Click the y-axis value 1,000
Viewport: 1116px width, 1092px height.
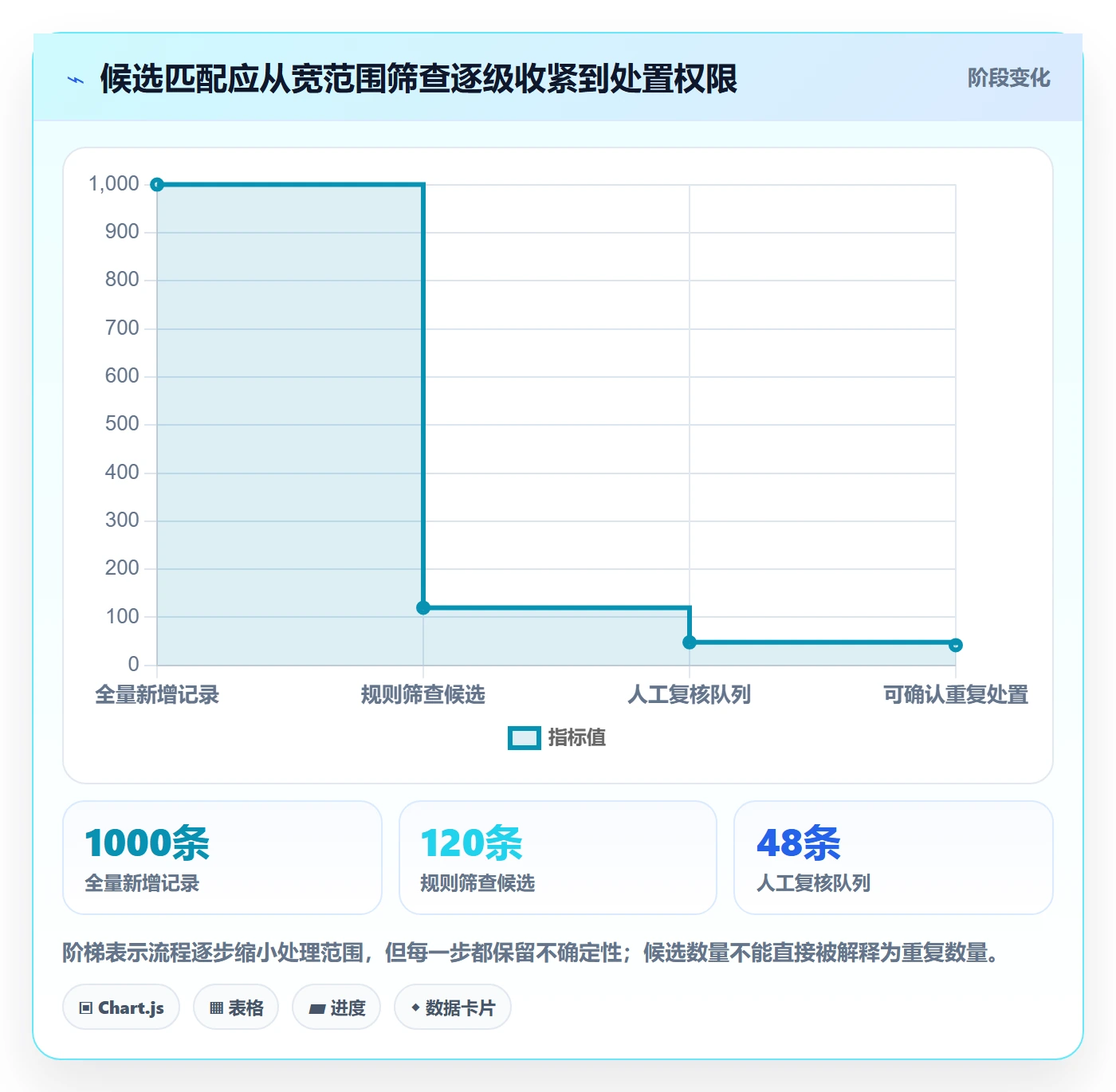(114, 184)
